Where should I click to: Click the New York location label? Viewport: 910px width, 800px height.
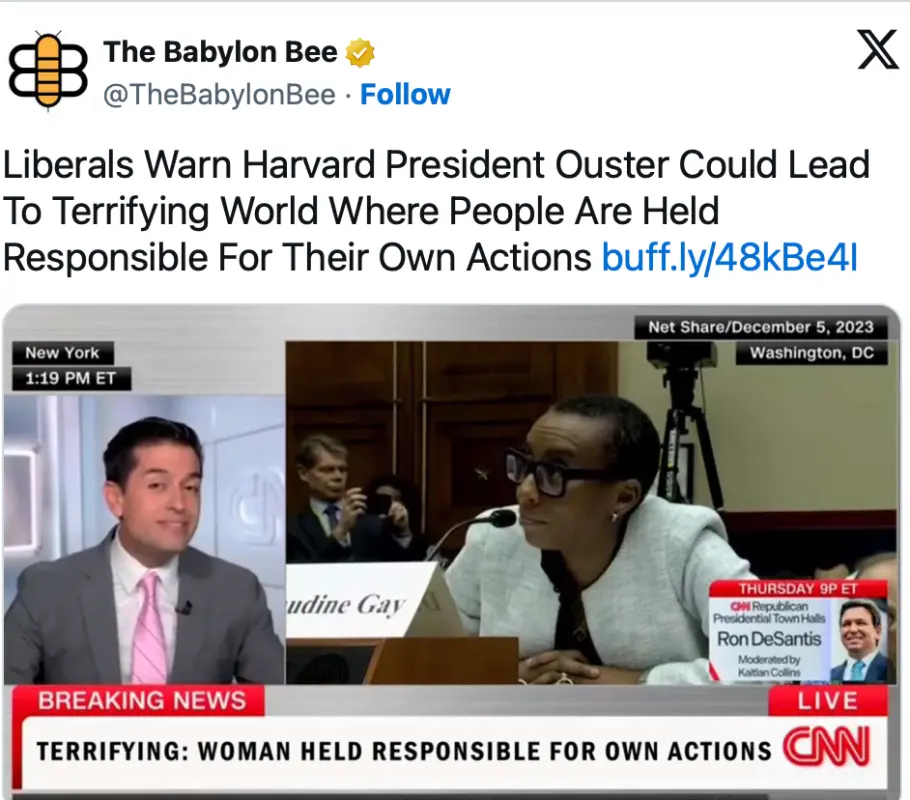point(63,353)
